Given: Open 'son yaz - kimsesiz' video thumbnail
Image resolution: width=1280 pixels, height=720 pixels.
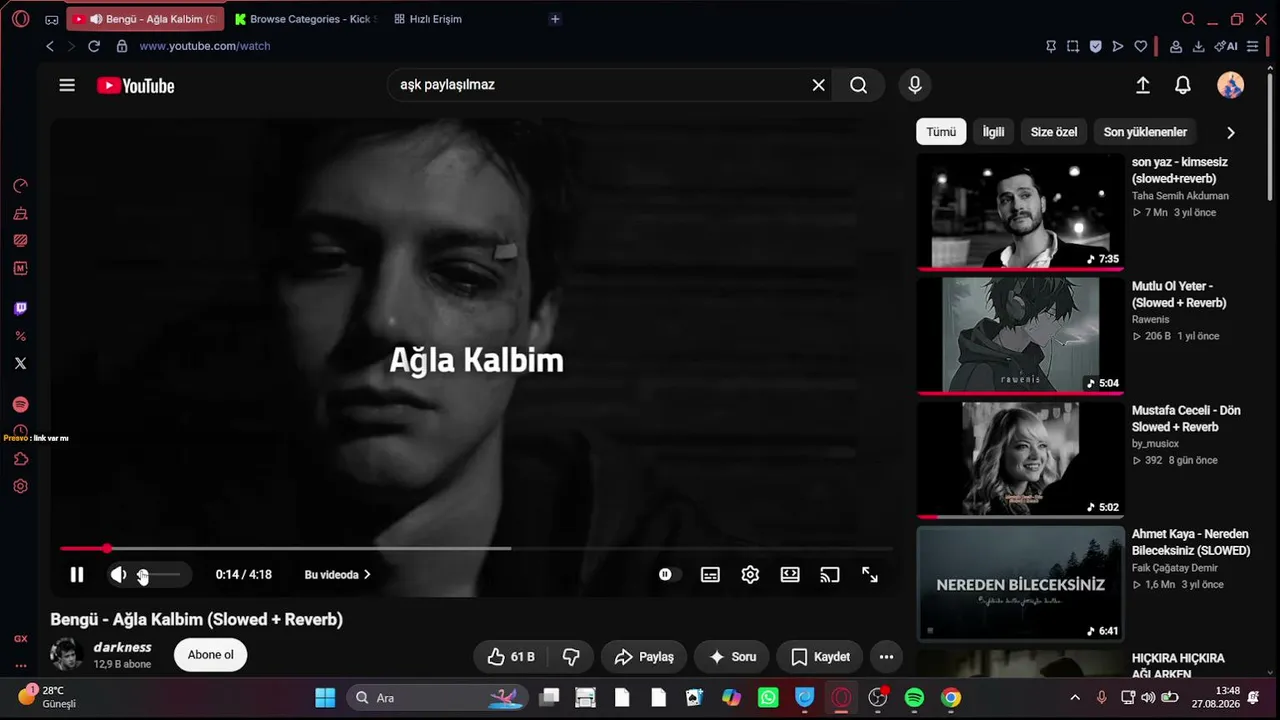Looking at the screenshot, I should click(x=1020, y=212).
